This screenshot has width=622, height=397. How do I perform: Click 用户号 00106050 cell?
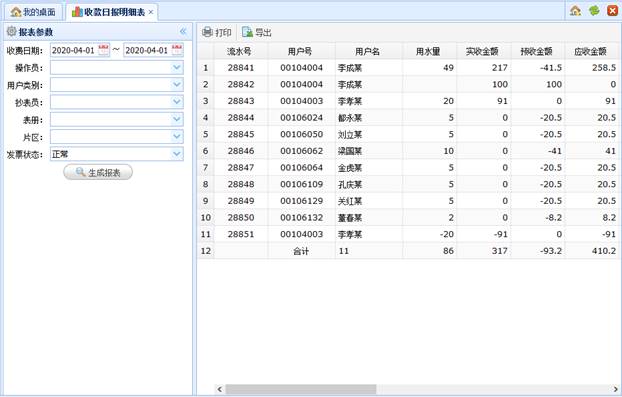click(301, 134)
